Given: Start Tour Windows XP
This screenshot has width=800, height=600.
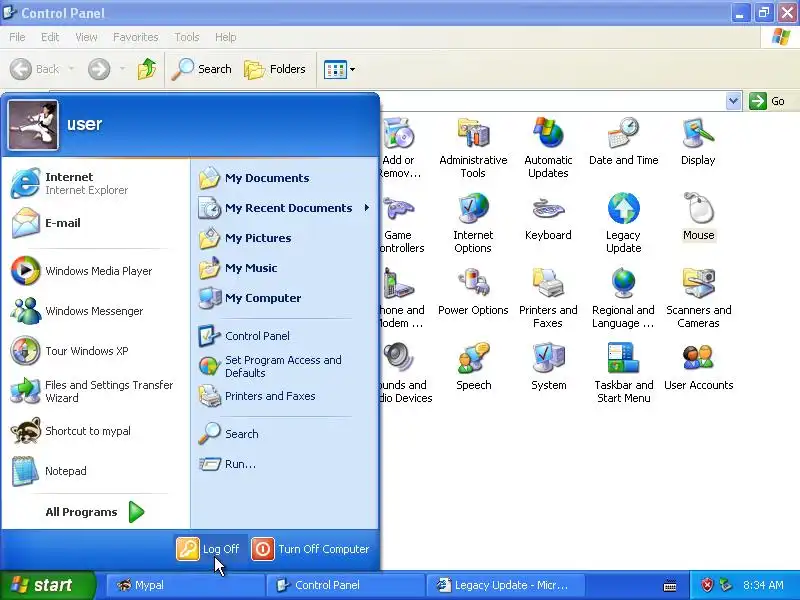Looking at the screenshot, I should click(95, 351).
